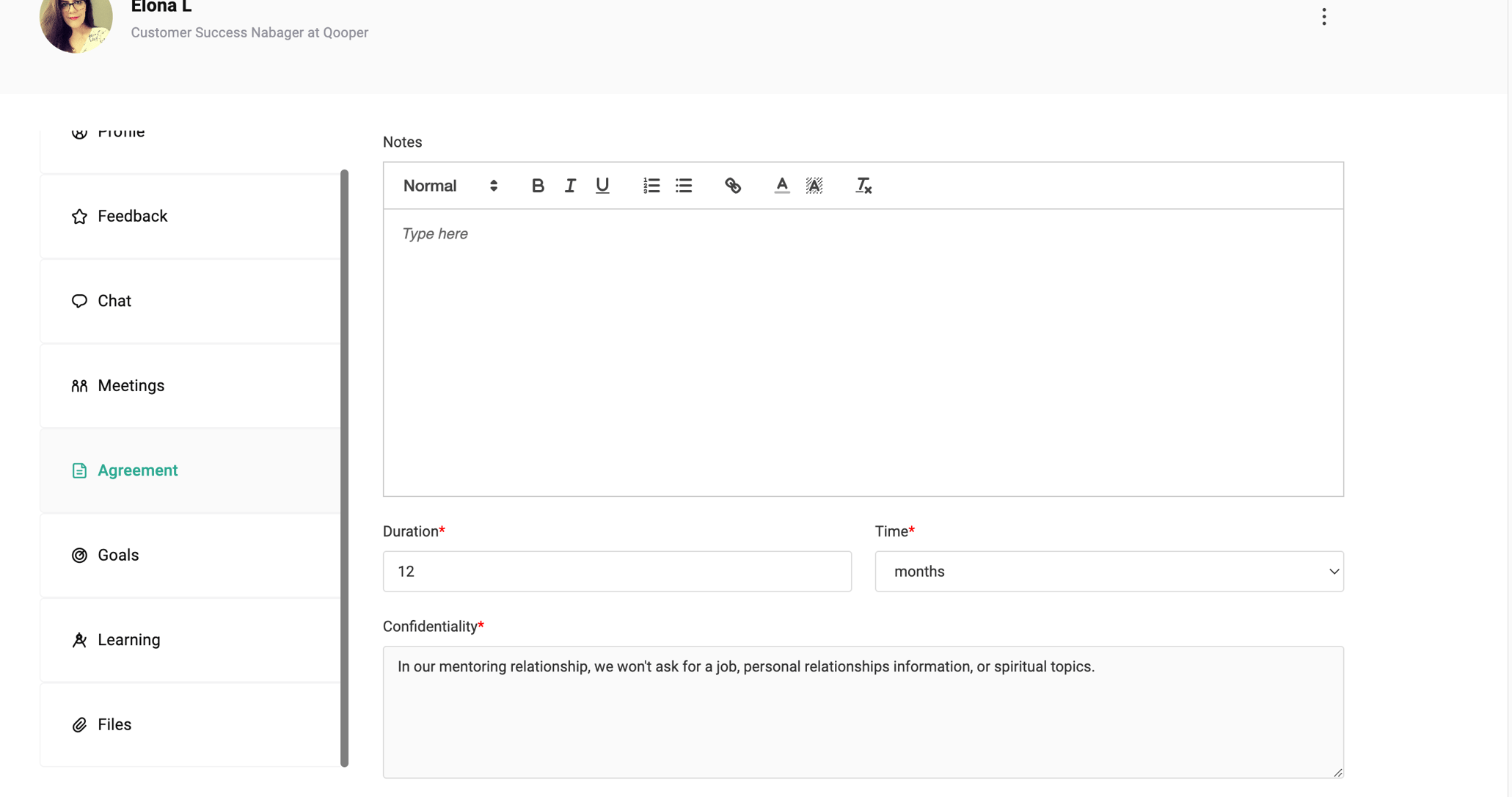Edit the Duration value field
1512x797 pixels.
(x=616, y=571)
